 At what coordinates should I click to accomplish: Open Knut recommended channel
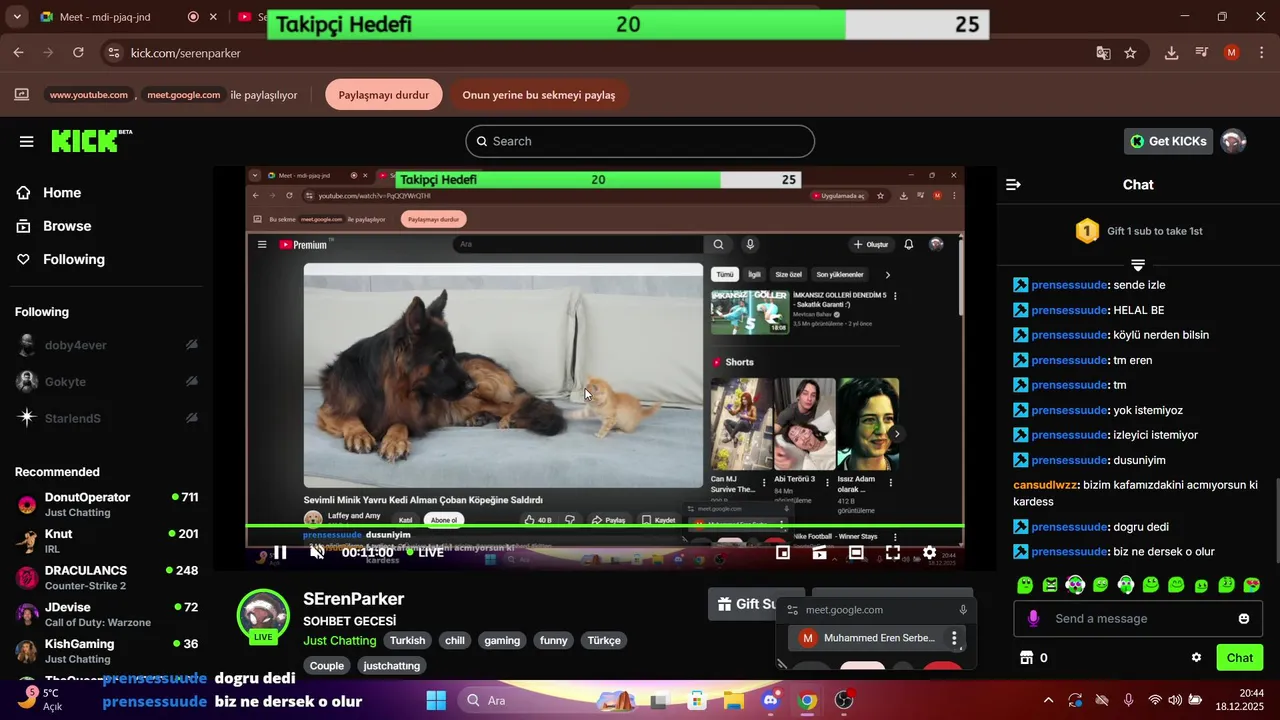108,541
